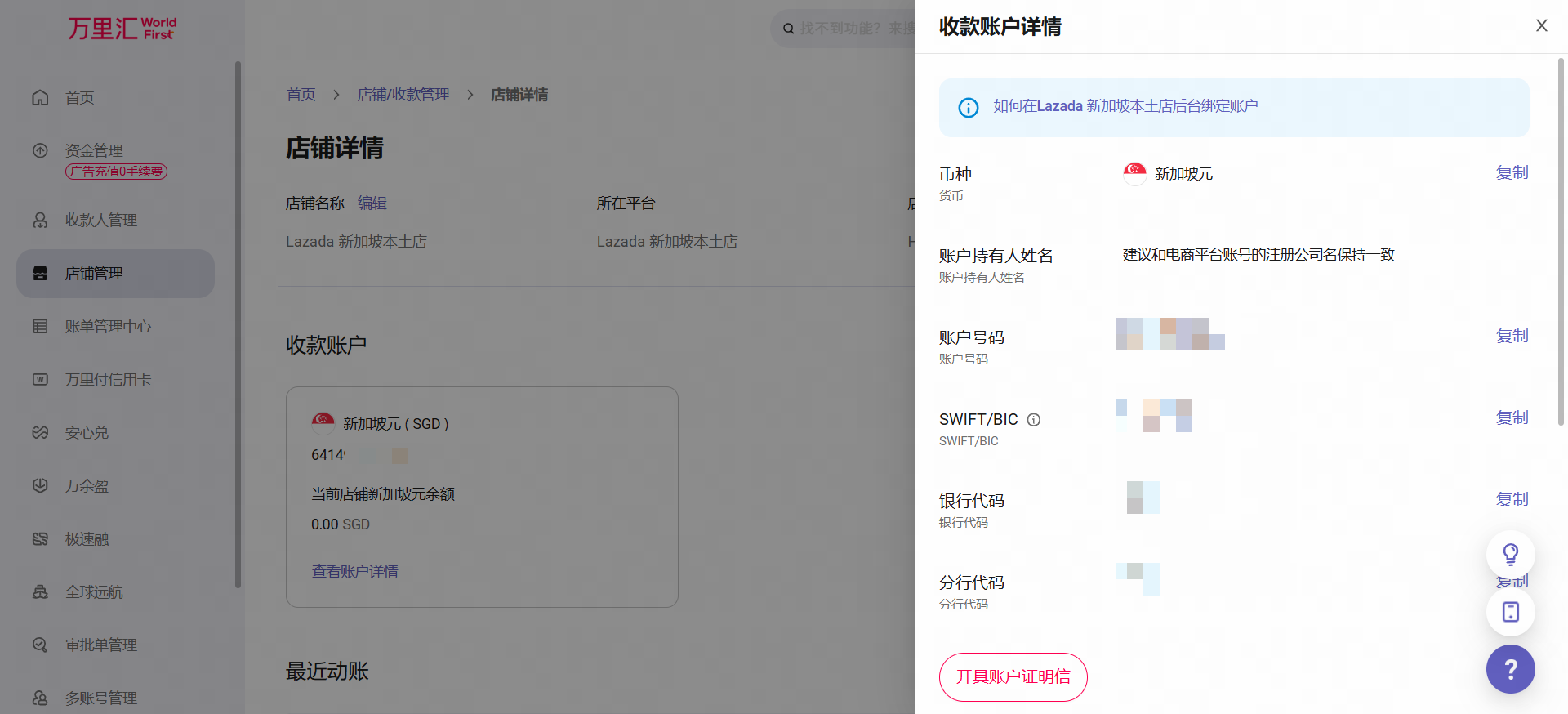Click the 安心兑 sidebar icon
Image resolution: width=1568 pixels, height=714 pixels.
click(40, 432)
